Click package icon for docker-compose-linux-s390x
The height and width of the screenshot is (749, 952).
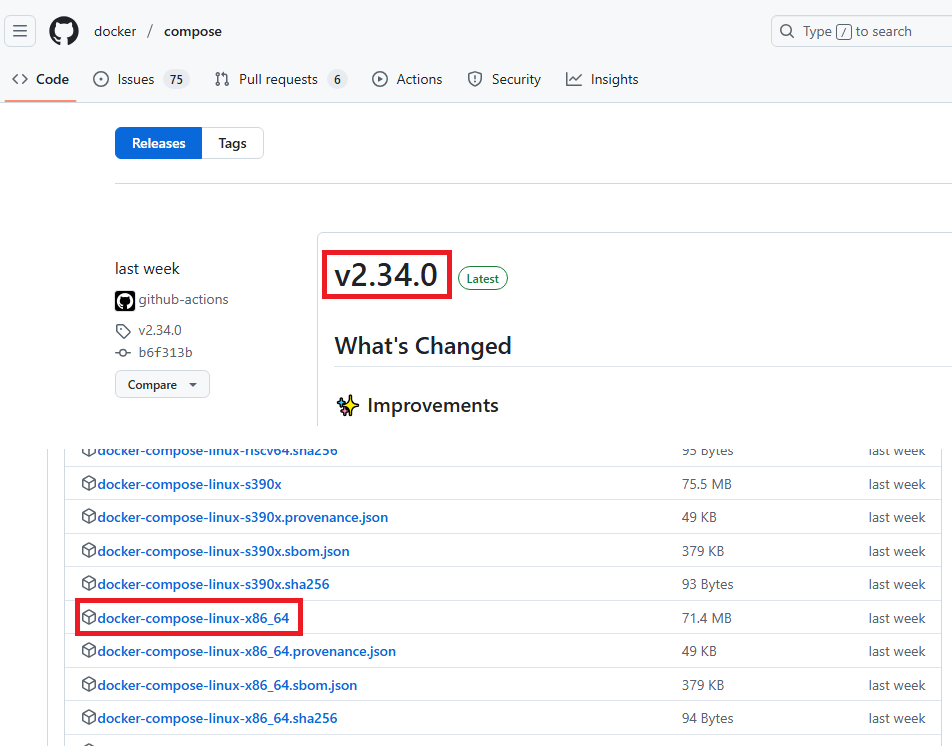89,483
